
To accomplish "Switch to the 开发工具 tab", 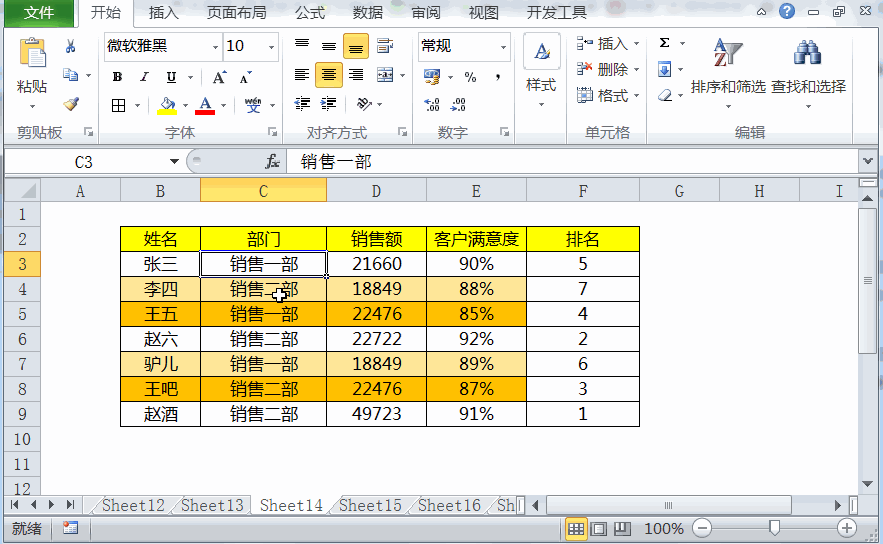I will 556,12.
